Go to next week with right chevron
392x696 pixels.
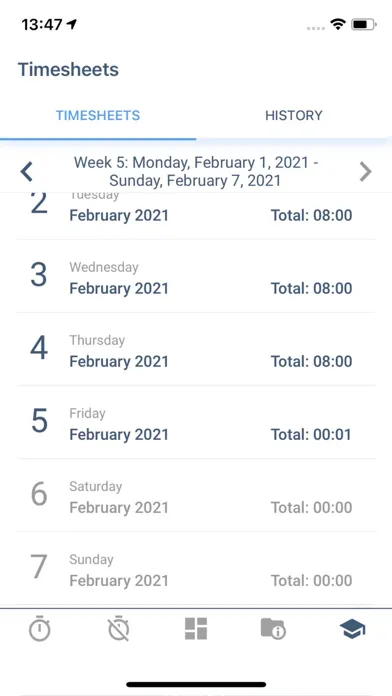tap(365, 172)
